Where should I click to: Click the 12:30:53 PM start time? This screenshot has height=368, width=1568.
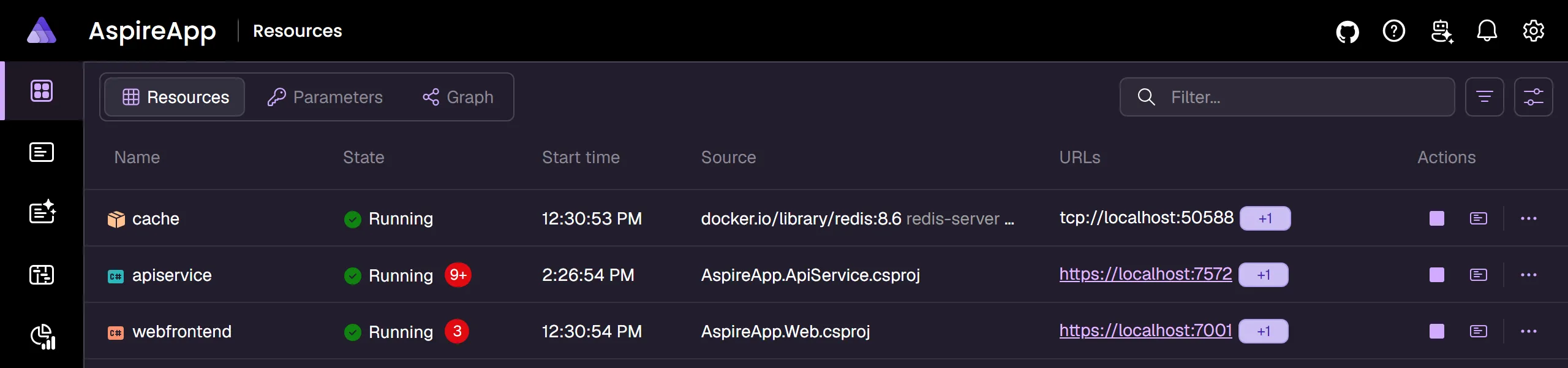(x=592, y=219)
